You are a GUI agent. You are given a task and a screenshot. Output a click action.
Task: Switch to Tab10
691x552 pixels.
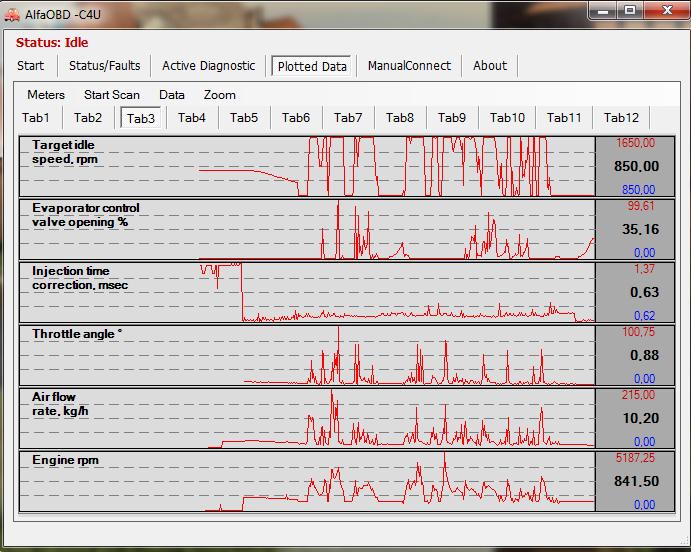507,118
